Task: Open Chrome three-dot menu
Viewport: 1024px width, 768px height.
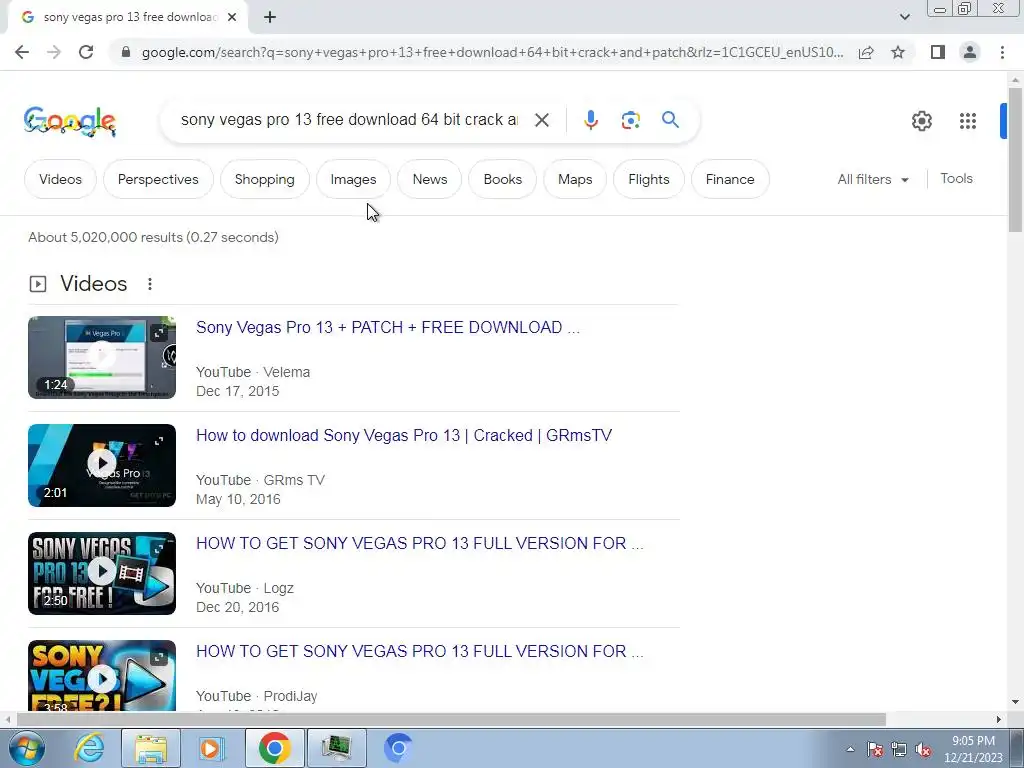Action: (1002, 52)
